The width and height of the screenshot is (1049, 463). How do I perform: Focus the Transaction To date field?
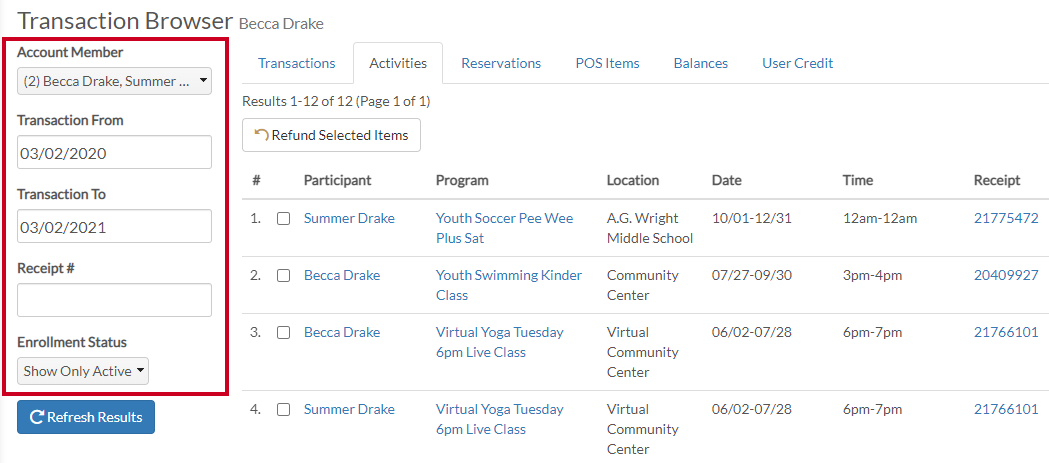[114, 226]
